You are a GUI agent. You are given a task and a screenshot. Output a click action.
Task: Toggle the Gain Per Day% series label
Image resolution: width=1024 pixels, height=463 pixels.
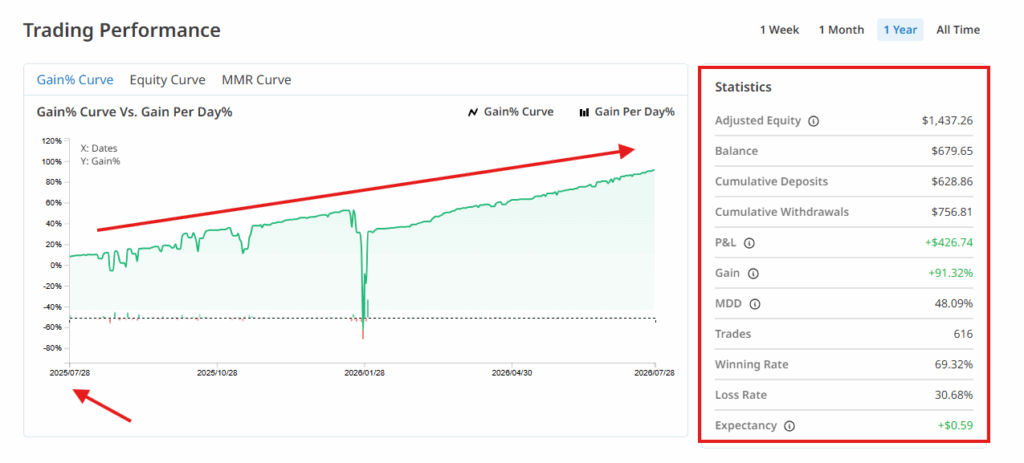click(x=634, y=112)
